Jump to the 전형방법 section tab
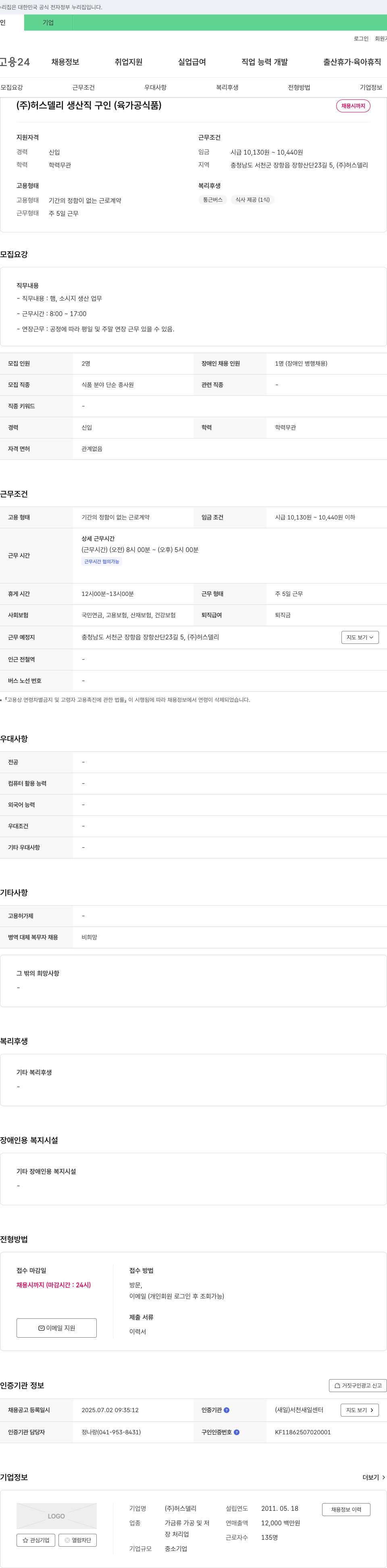This screenshot has height=1568, width=387. [x=299, y=88]
